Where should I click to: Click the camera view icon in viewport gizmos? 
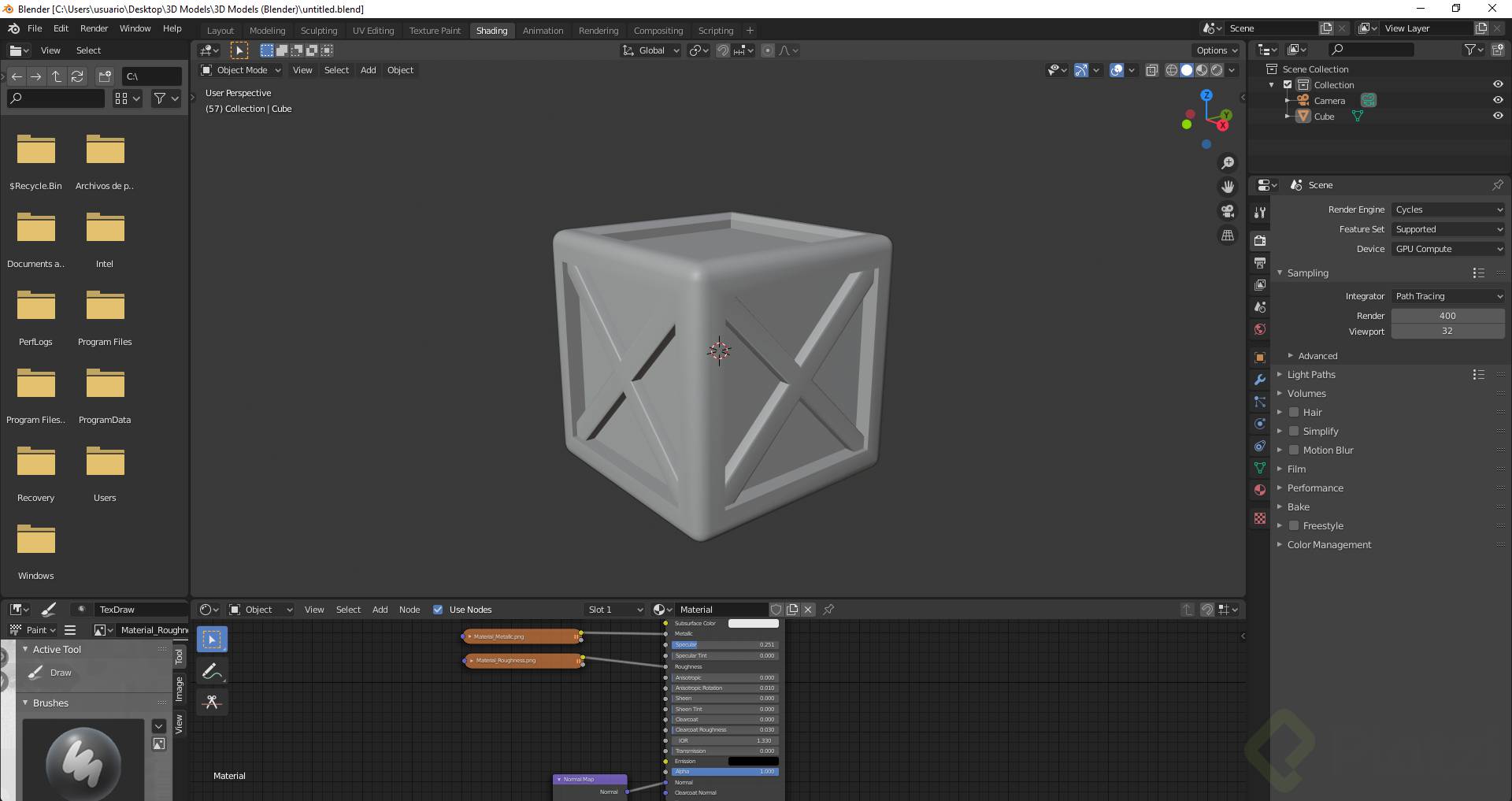pos(1226,211)
